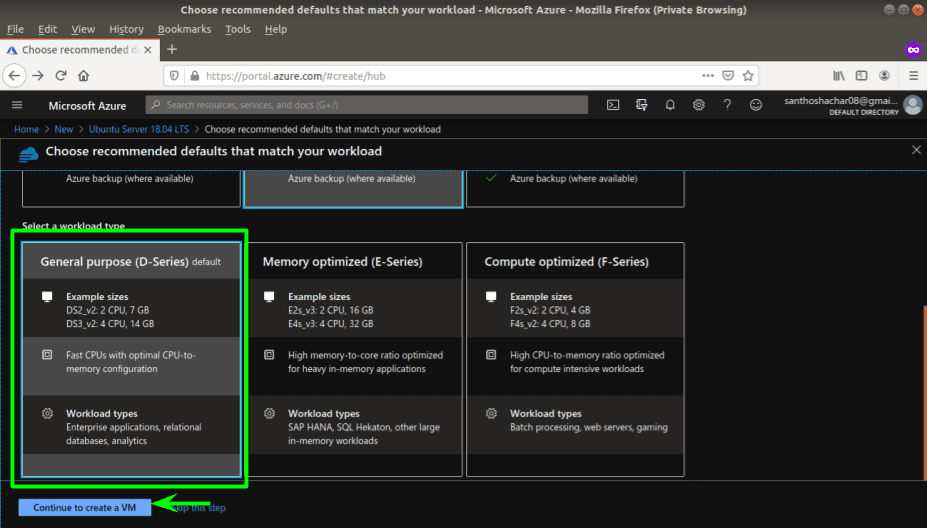Screen dimensions: 927x528
Task: Open Firefox page actions ellipsis menu
Action: [x=708, y=76]
